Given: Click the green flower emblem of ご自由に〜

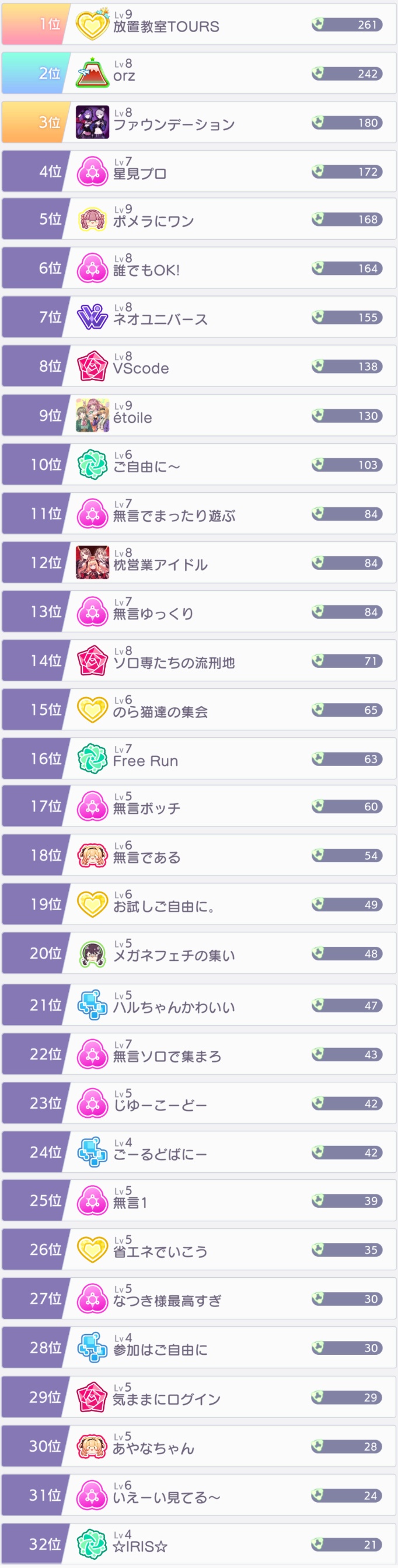Looking at the screenshot, I should tap(92, 465).
